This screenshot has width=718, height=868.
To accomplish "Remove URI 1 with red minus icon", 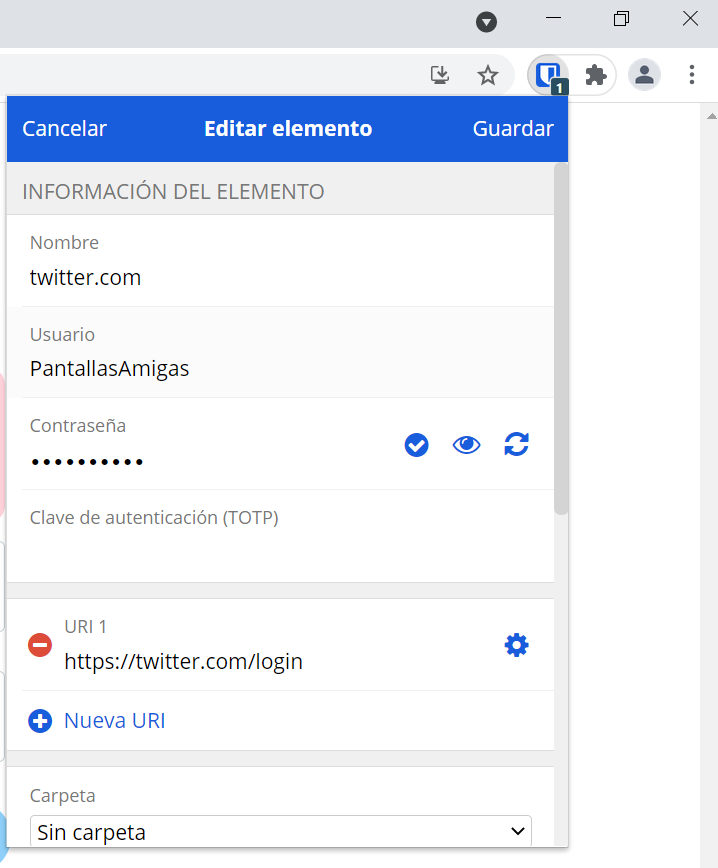I will [x=40, y=645].
